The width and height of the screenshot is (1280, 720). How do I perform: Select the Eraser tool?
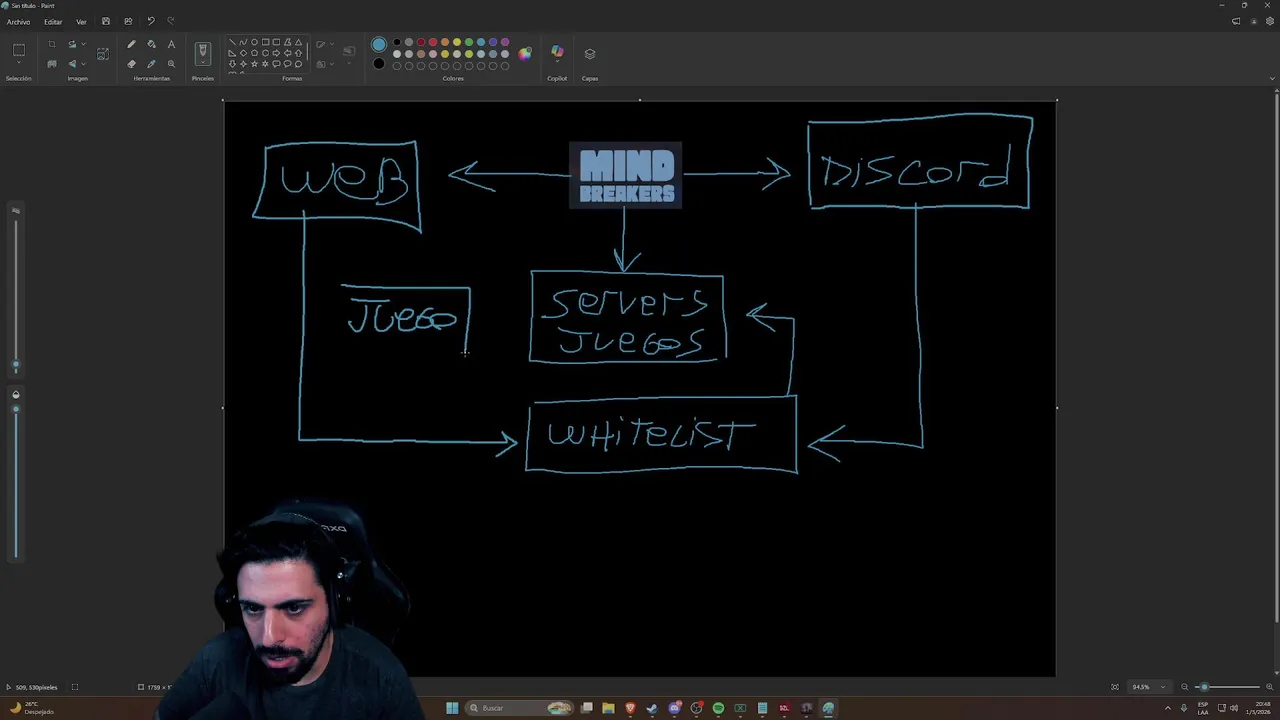pos(131,64)
